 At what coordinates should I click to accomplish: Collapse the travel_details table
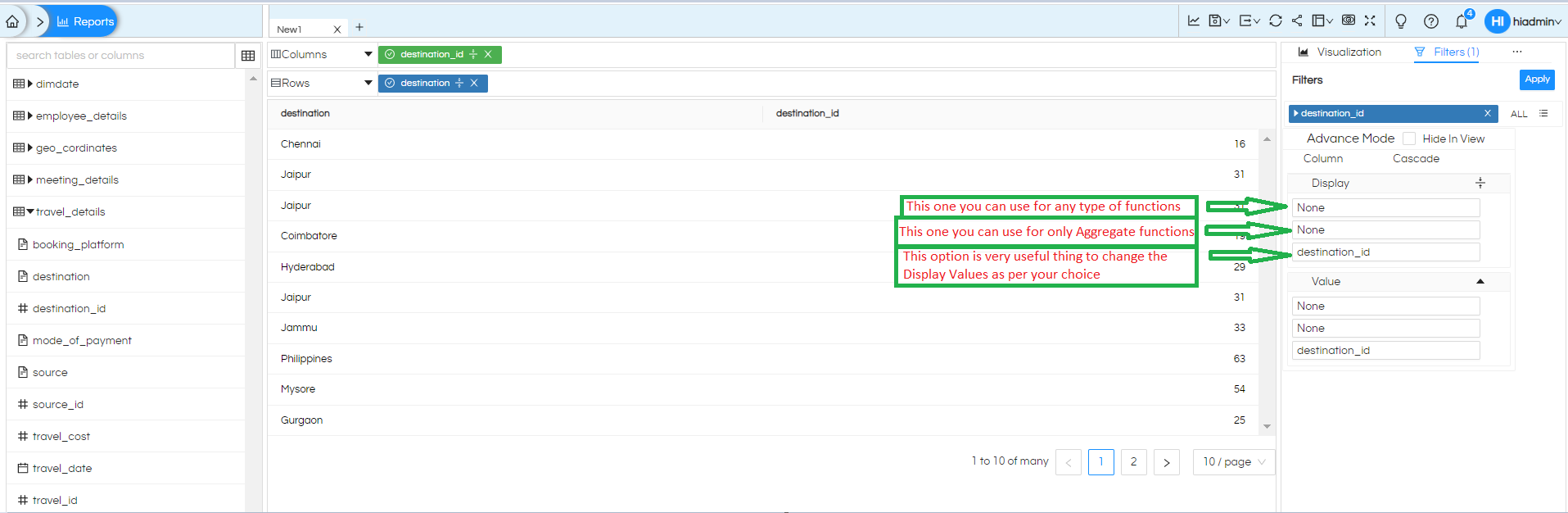30,211
